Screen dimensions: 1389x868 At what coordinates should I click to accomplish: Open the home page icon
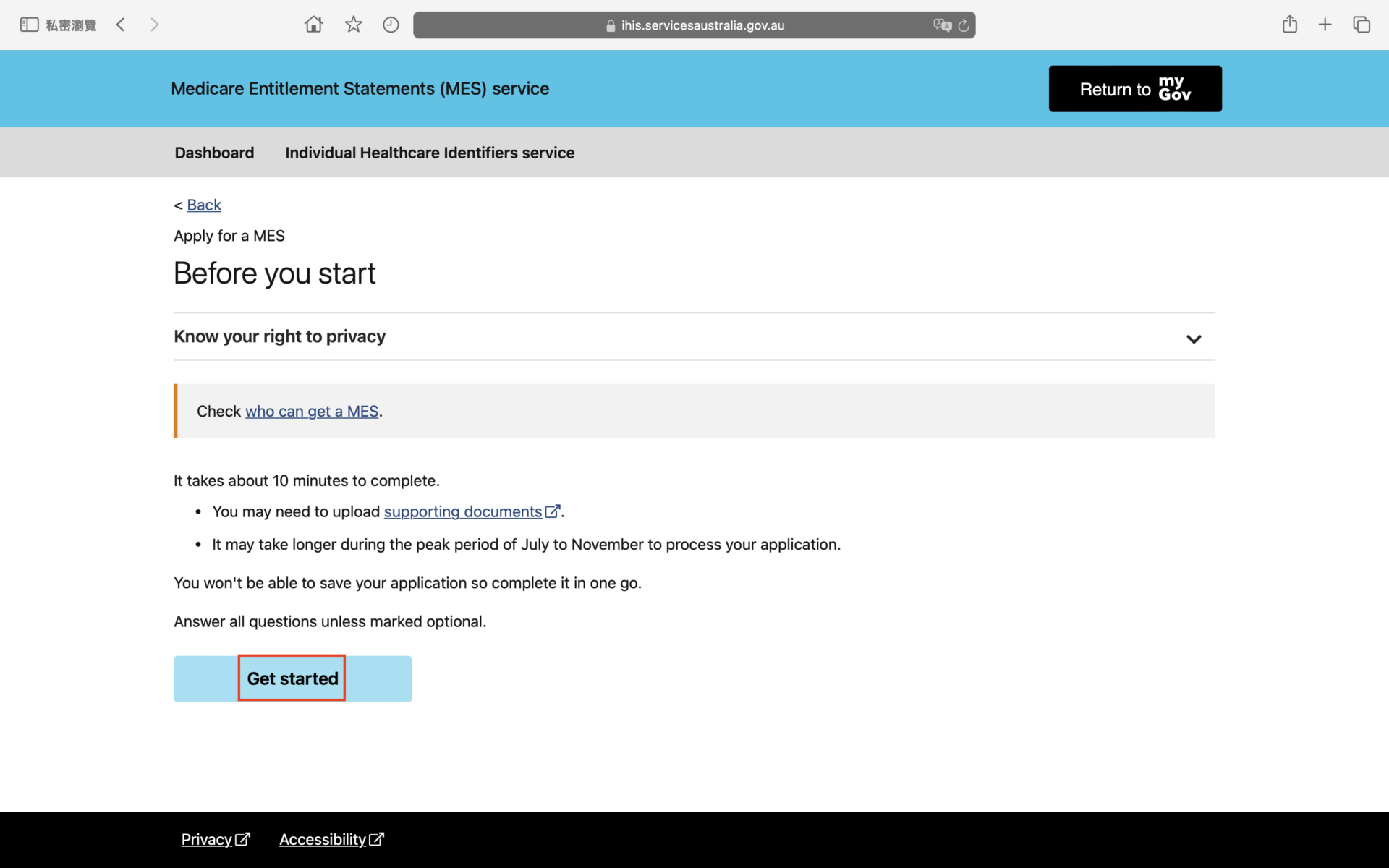tap(313, 25)
